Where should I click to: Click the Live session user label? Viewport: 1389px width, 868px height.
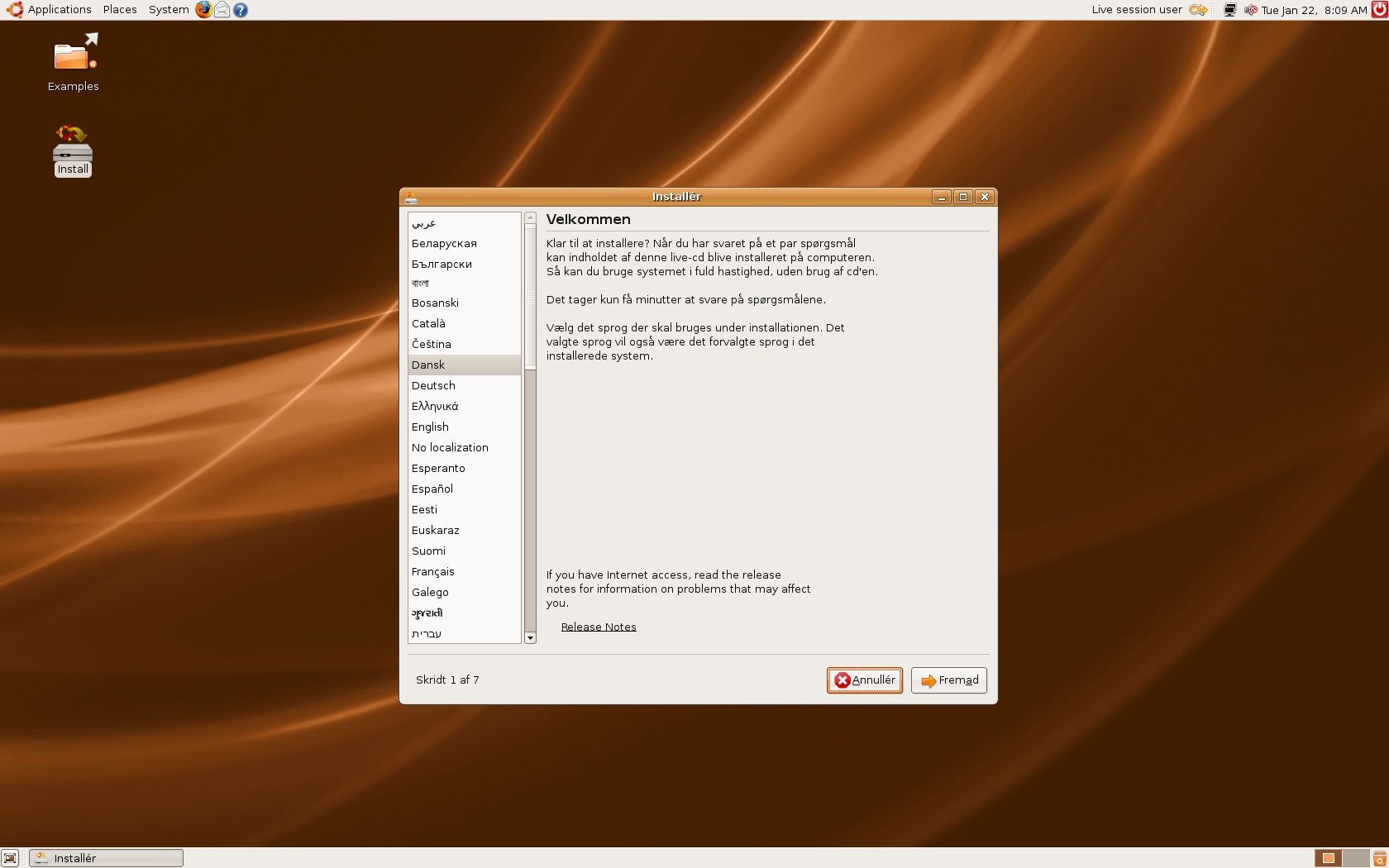pos(1137,10)
